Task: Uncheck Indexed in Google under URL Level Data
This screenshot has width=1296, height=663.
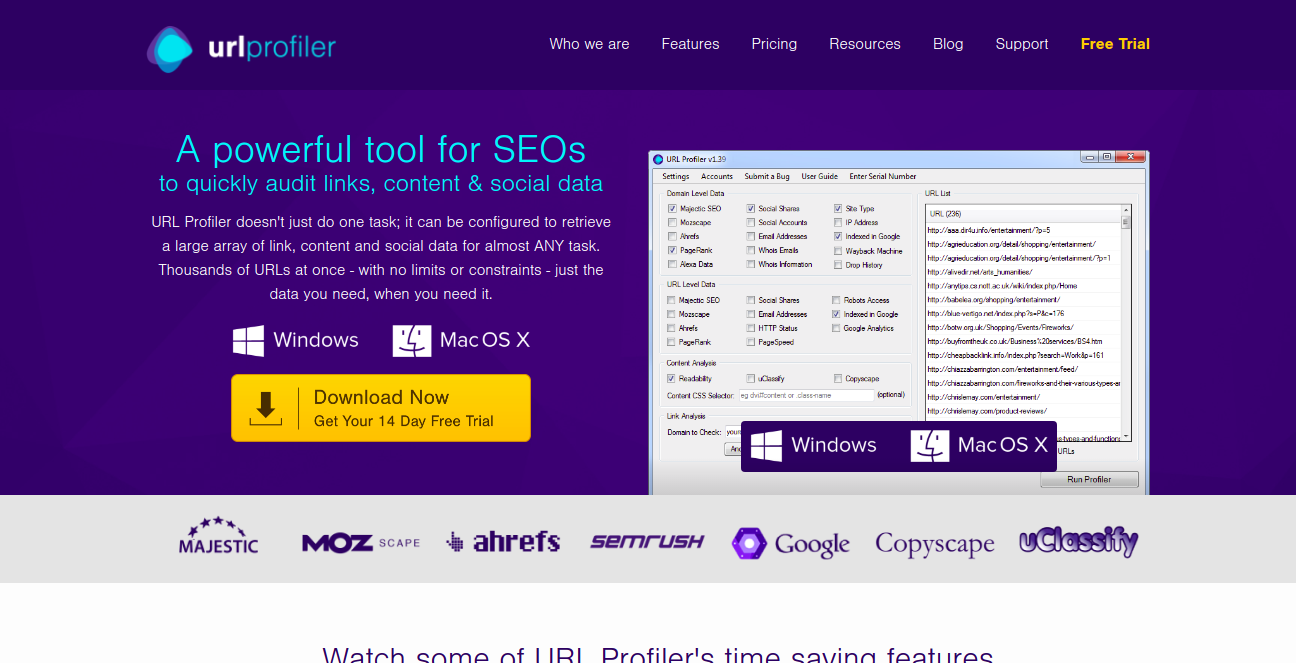Action: pos(836,314)
